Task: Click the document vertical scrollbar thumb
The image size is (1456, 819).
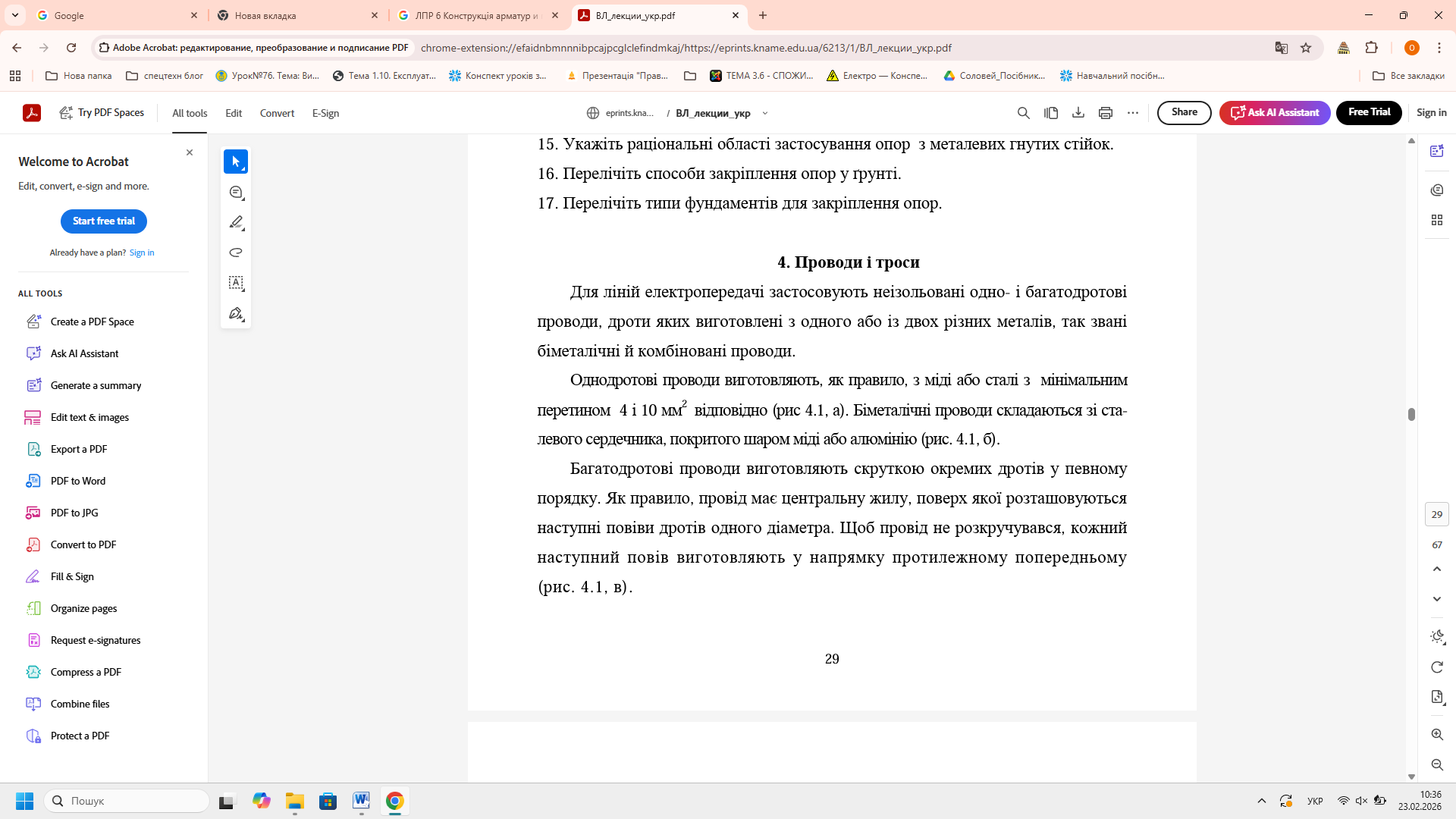Action: pyautogui.click(x=1411, y=414)
